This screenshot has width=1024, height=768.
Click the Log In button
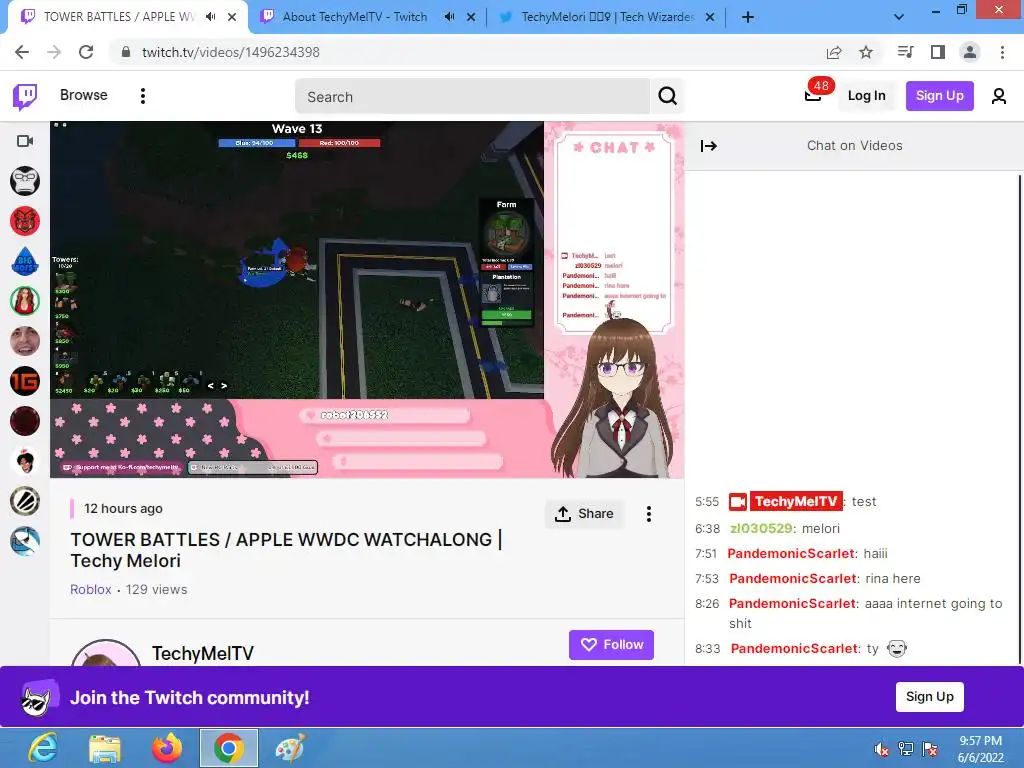pyautogui.click(x=866, y=96)
